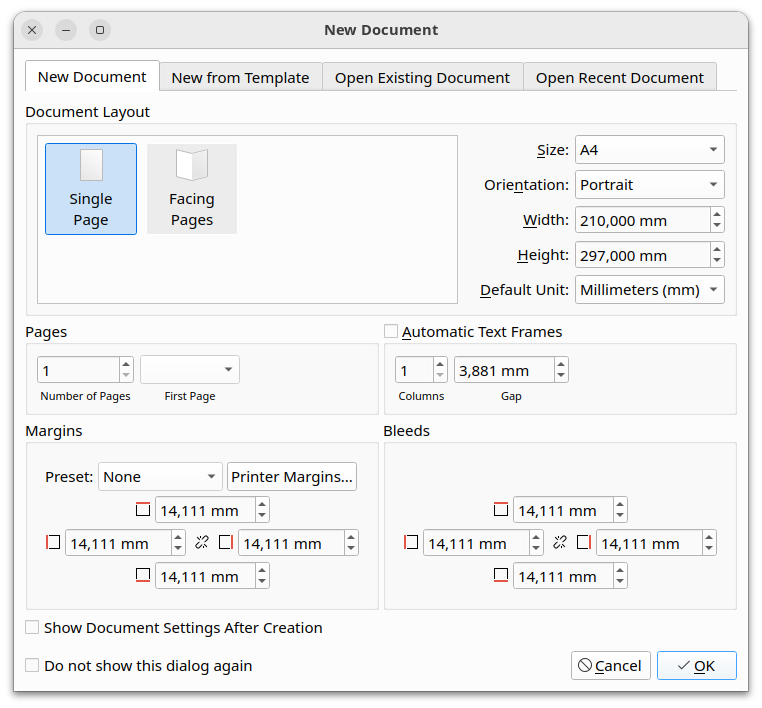The width and height of the screenshot is (762, 708).
Task: Select the Single Page layout icon
Action: 91,189
